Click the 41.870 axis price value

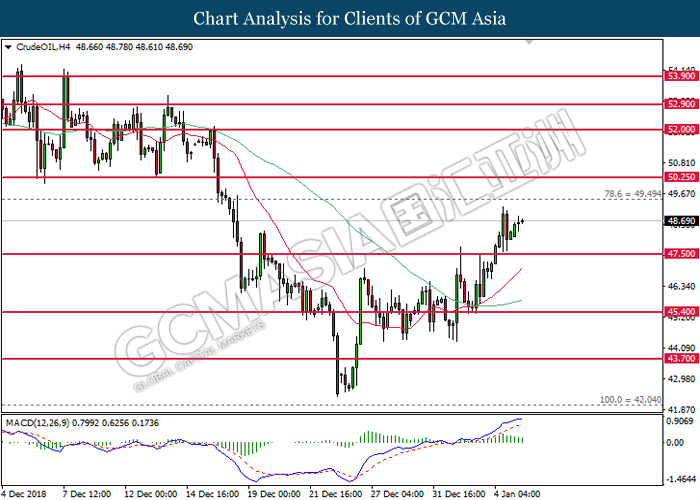pyautogui.click(x=681, y=409)
